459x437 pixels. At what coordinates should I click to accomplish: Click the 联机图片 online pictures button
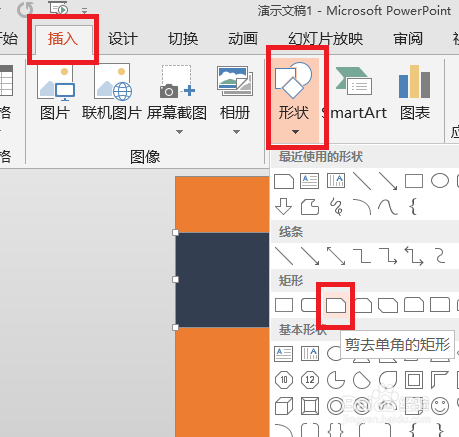pos(112,92)
